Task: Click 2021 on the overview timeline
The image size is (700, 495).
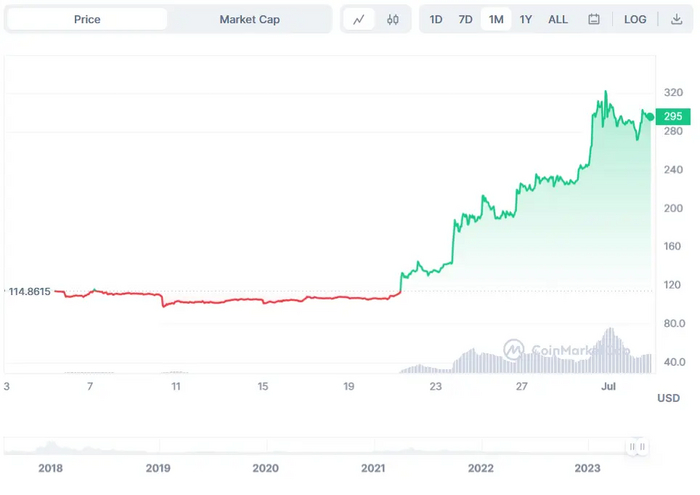Action: [373, 467]
